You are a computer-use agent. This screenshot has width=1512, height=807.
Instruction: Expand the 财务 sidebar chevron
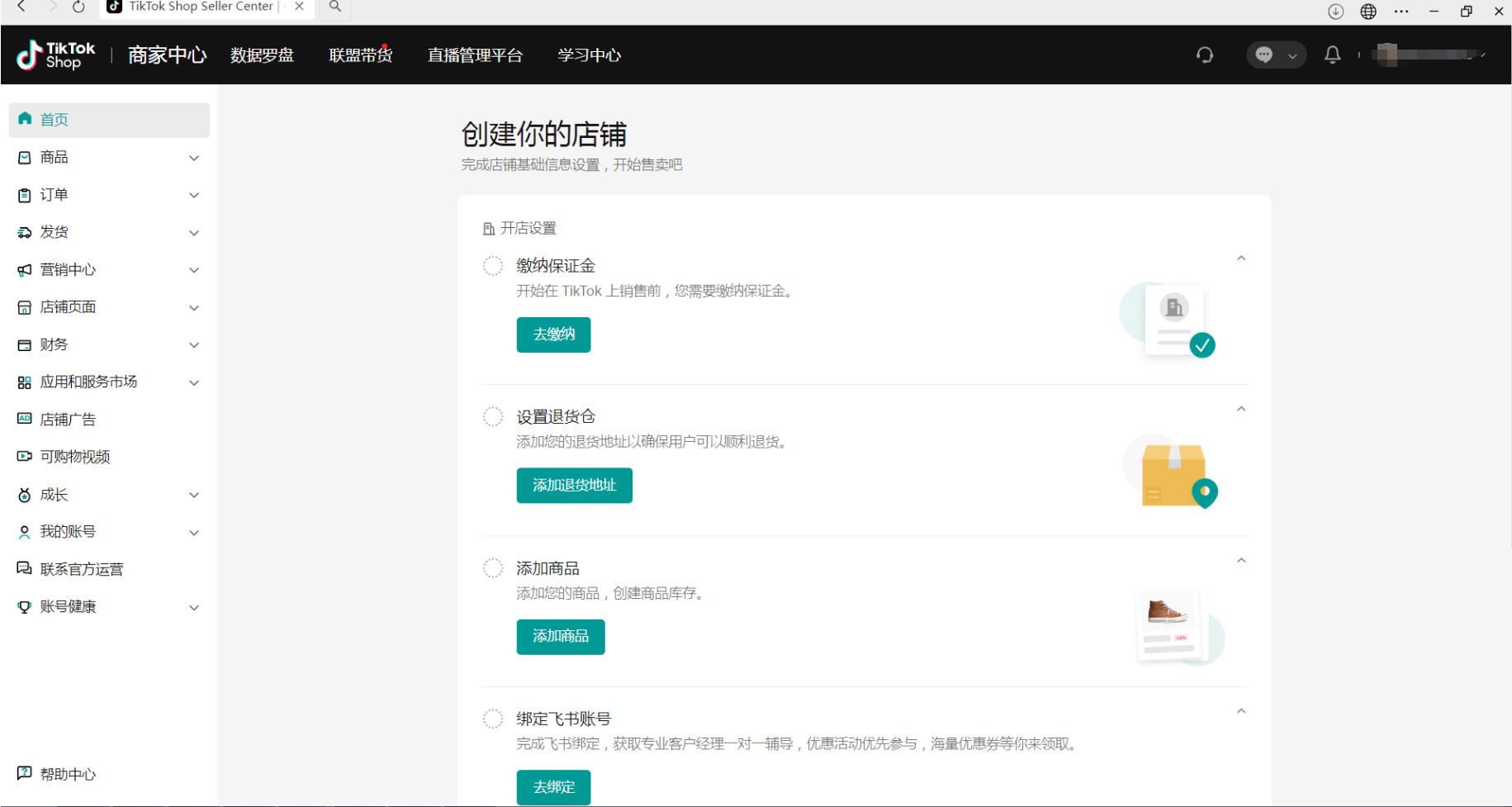194,345
